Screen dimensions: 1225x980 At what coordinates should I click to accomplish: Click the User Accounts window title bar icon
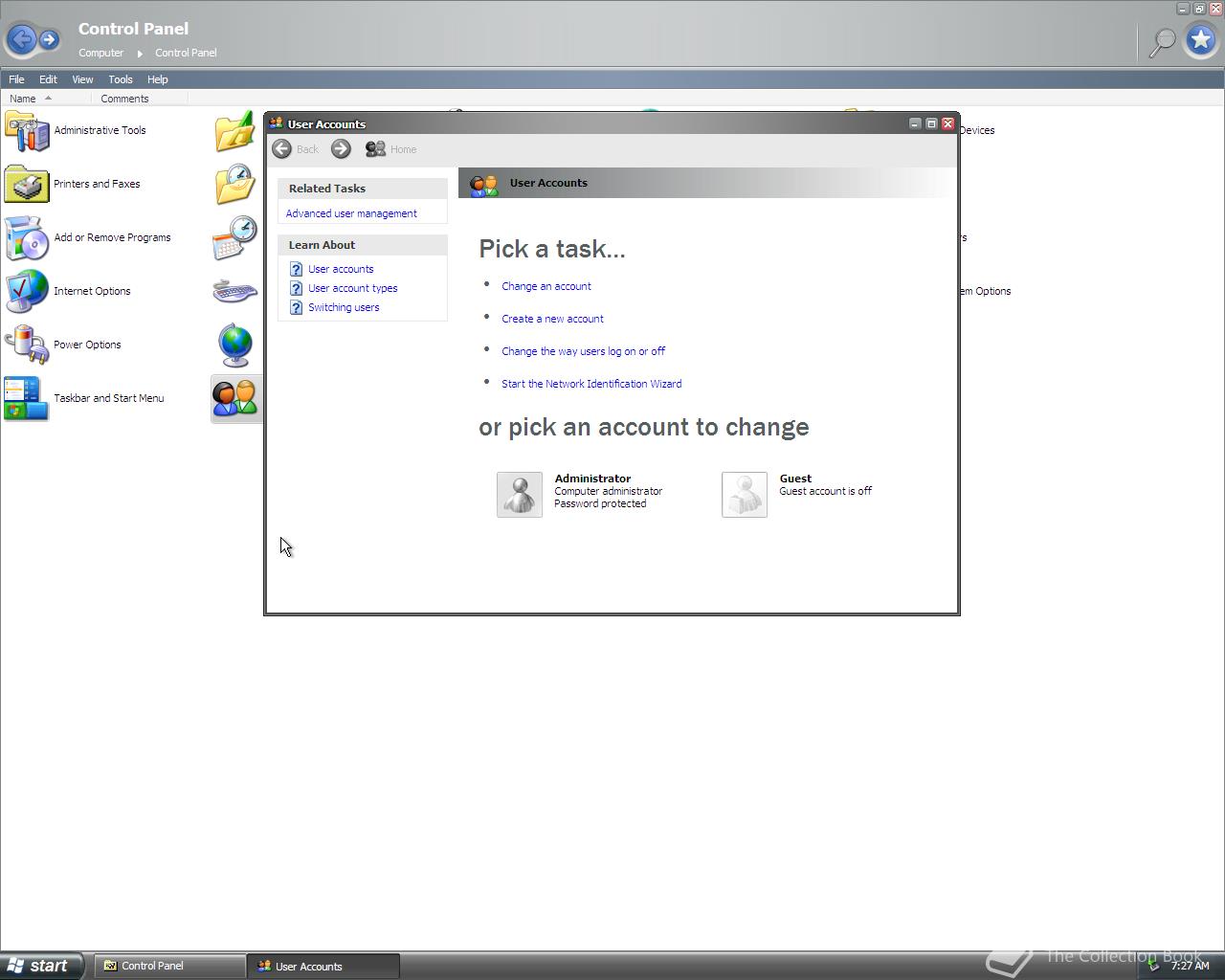(x=276, y=123)
